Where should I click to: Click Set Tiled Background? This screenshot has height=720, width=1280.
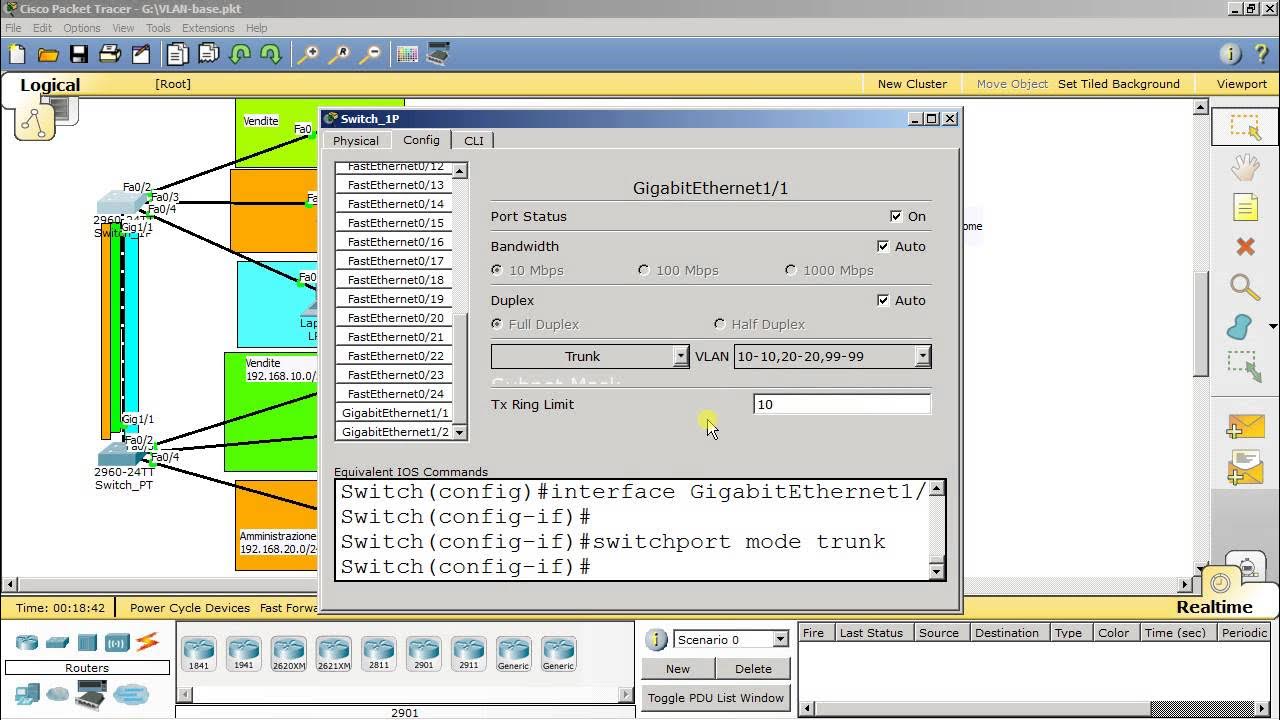(1119, 84)
